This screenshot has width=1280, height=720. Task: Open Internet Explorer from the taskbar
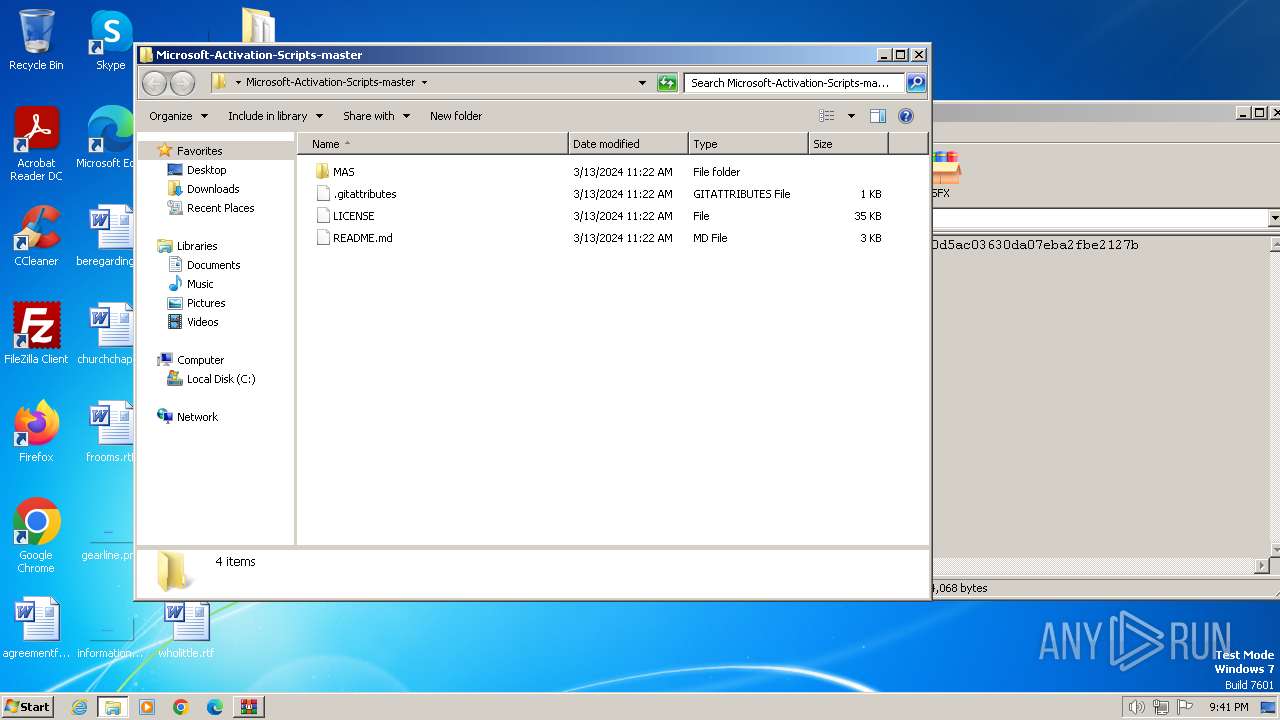point(79,707)
